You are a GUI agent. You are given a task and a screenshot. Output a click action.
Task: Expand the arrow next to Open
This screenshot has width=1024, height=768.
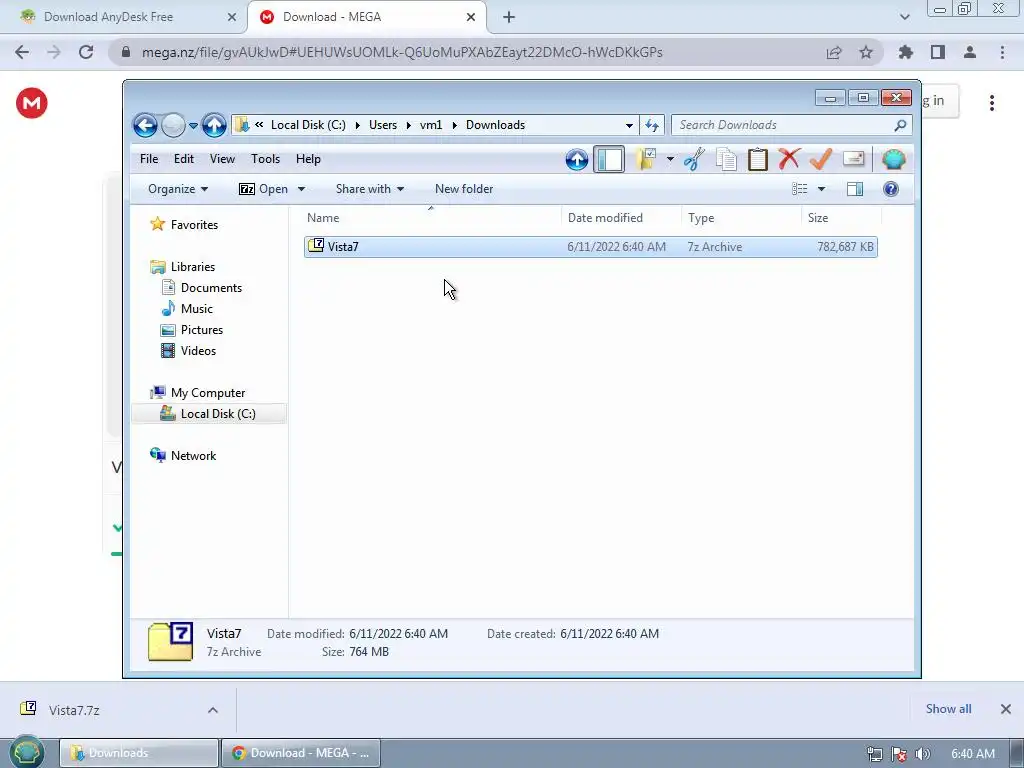coord(301,189)
